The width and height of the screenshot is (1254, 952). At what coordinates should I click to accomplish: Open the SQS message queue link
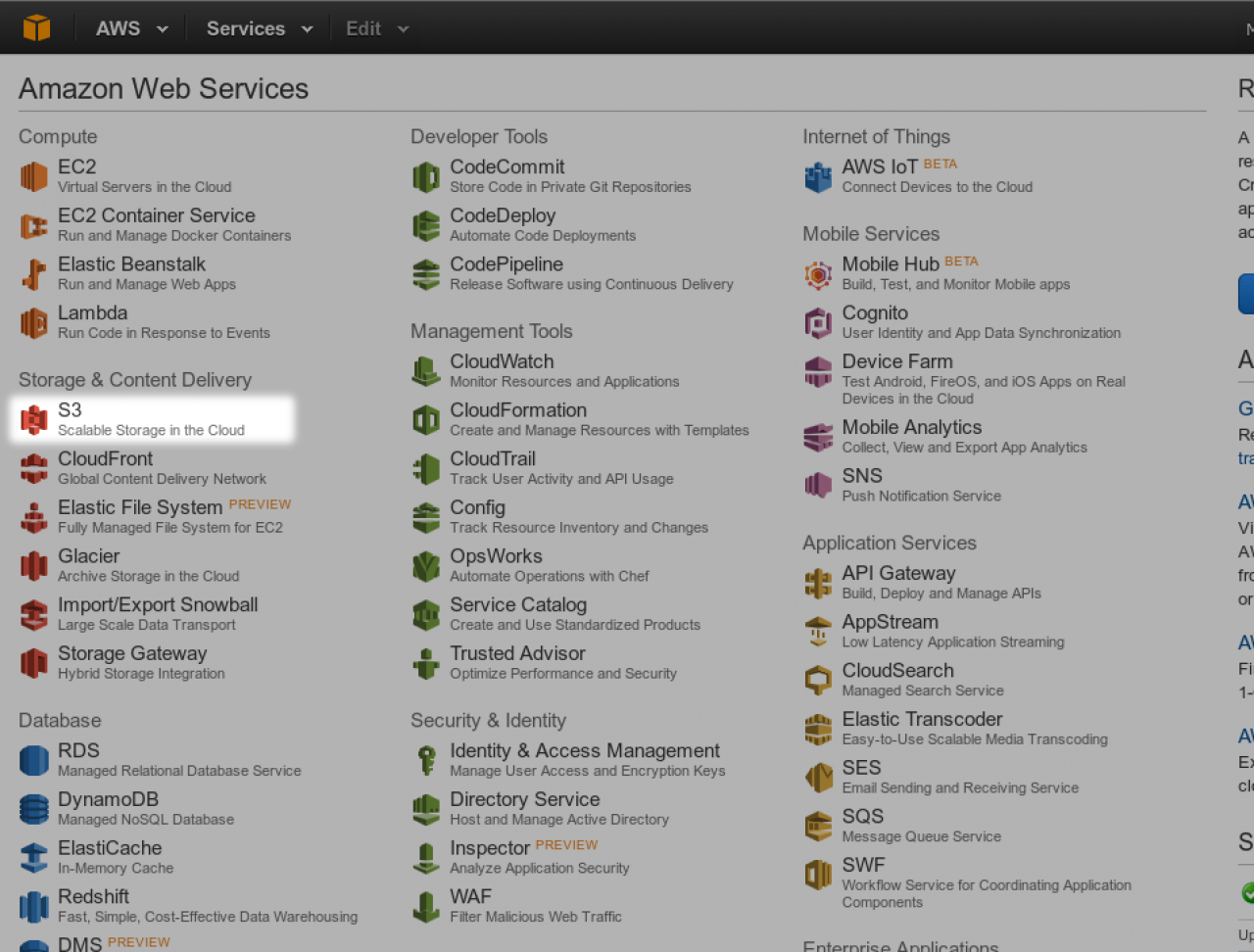pos(862,817)
